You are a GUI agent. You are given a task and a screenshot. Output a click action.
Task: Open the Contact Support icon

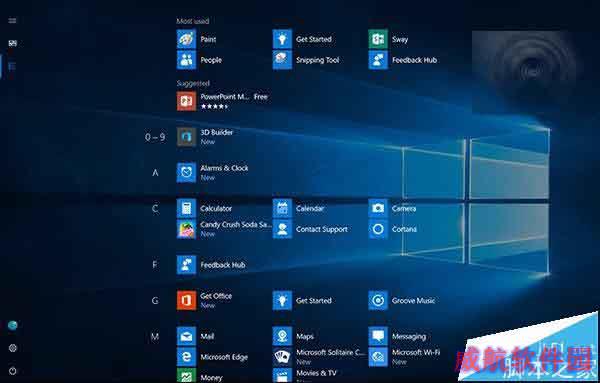click(282, 229)
